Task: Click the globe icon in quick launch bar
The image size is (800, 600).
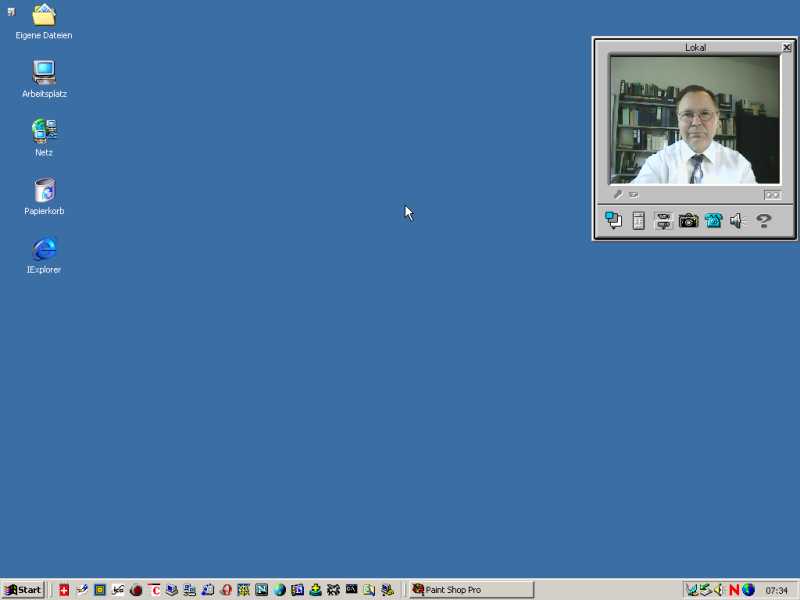Action: (x=280, y=590)
